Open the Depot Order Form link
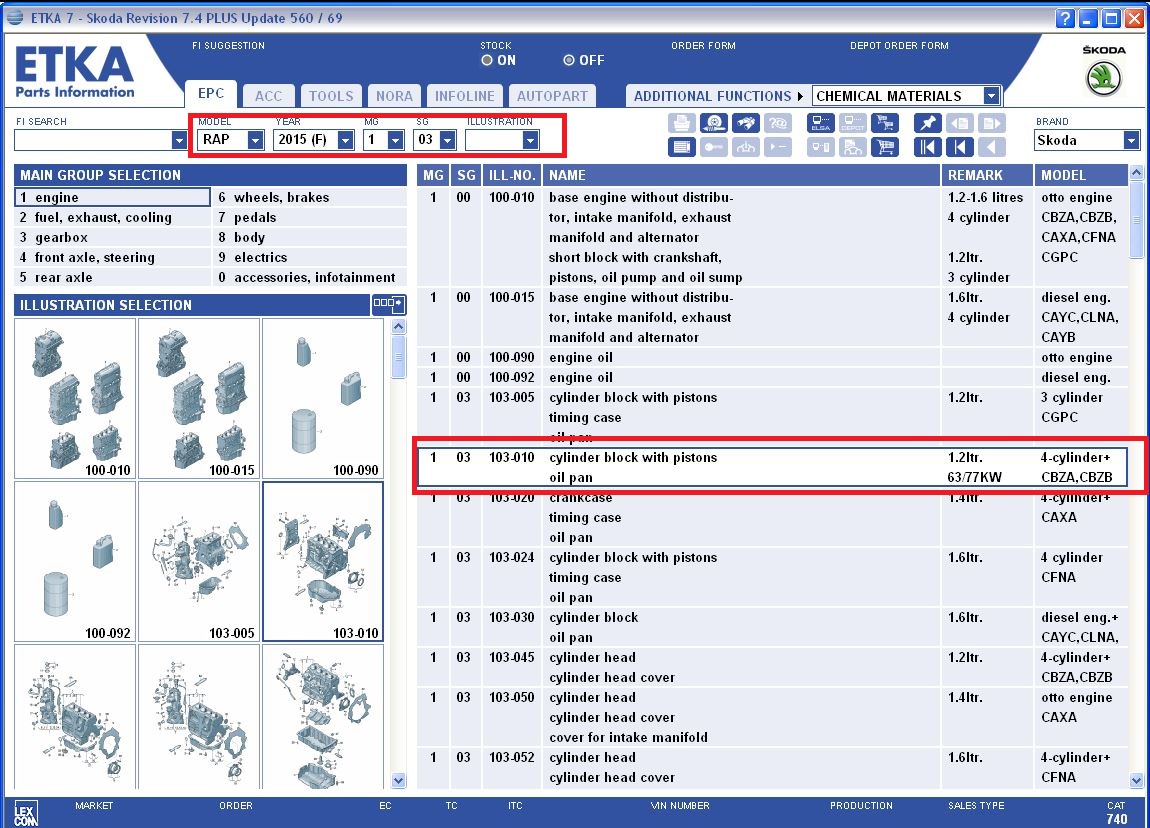This screenshot has width=1150, height=828. pos(899,45)
